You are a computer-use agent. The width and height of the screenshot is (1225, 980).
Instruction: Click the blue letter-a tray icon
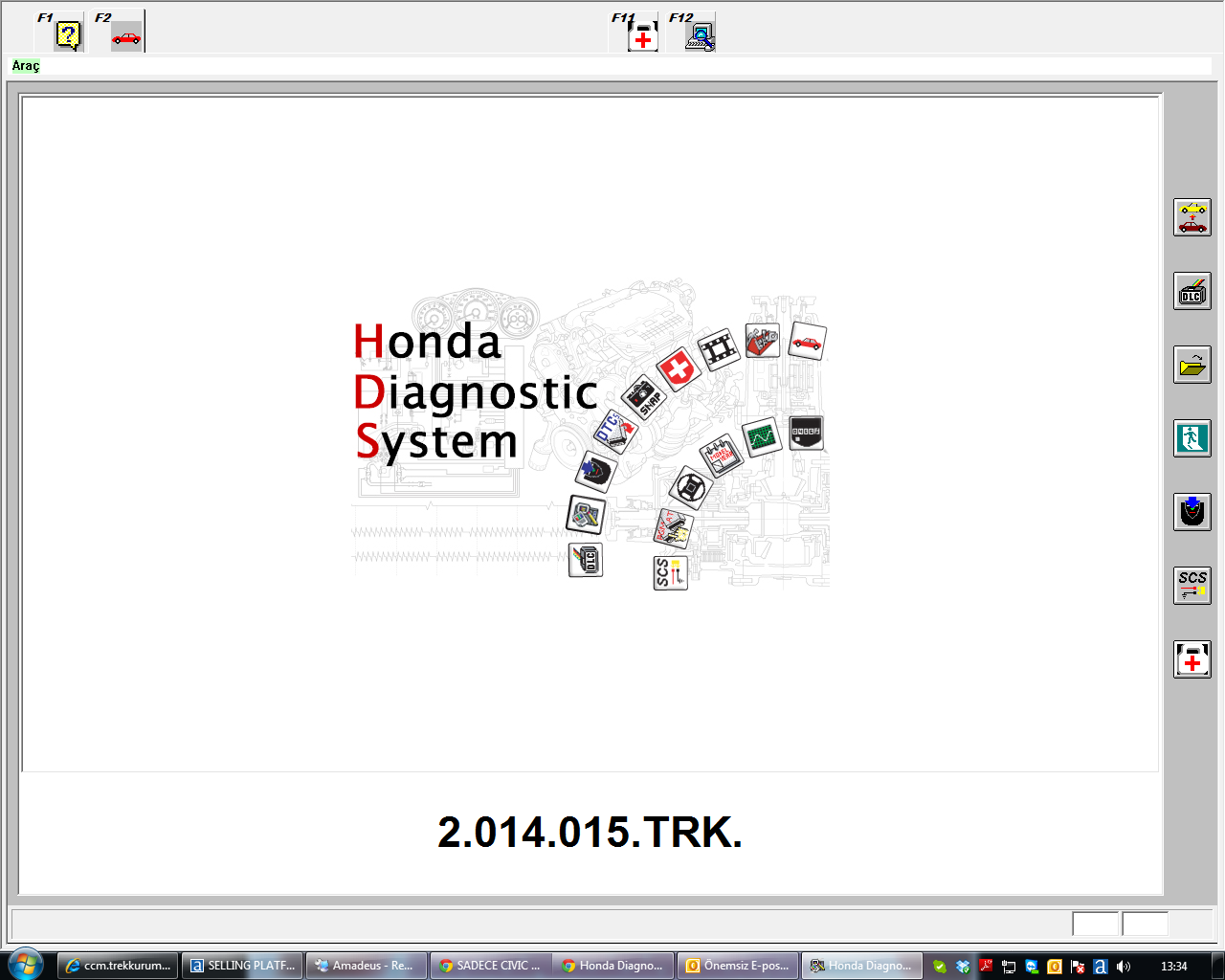pos(1101,967)
